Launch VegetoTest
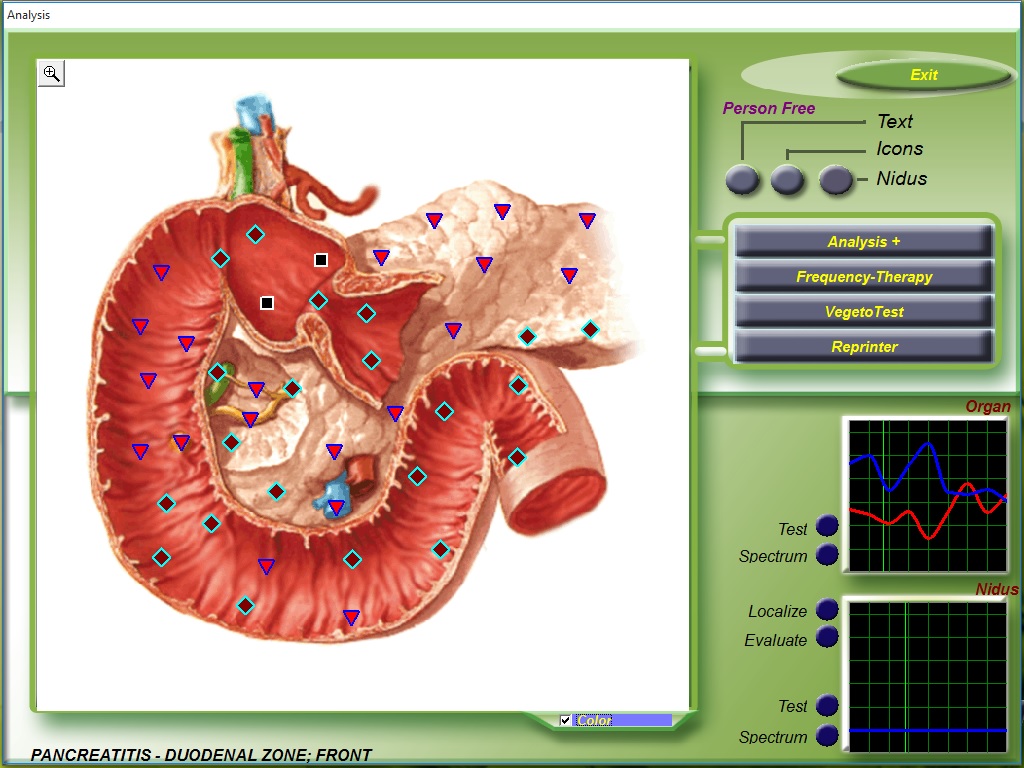Screen dimensions: 1024x768 [x=864, y=312]
